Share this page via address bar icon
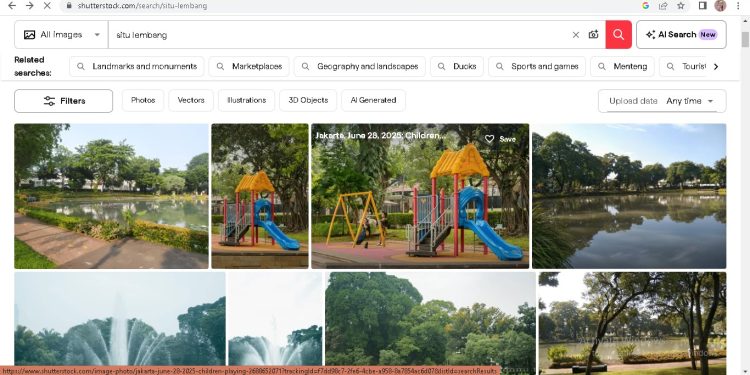The image size is (750, 375). click(x=663, y=6)
